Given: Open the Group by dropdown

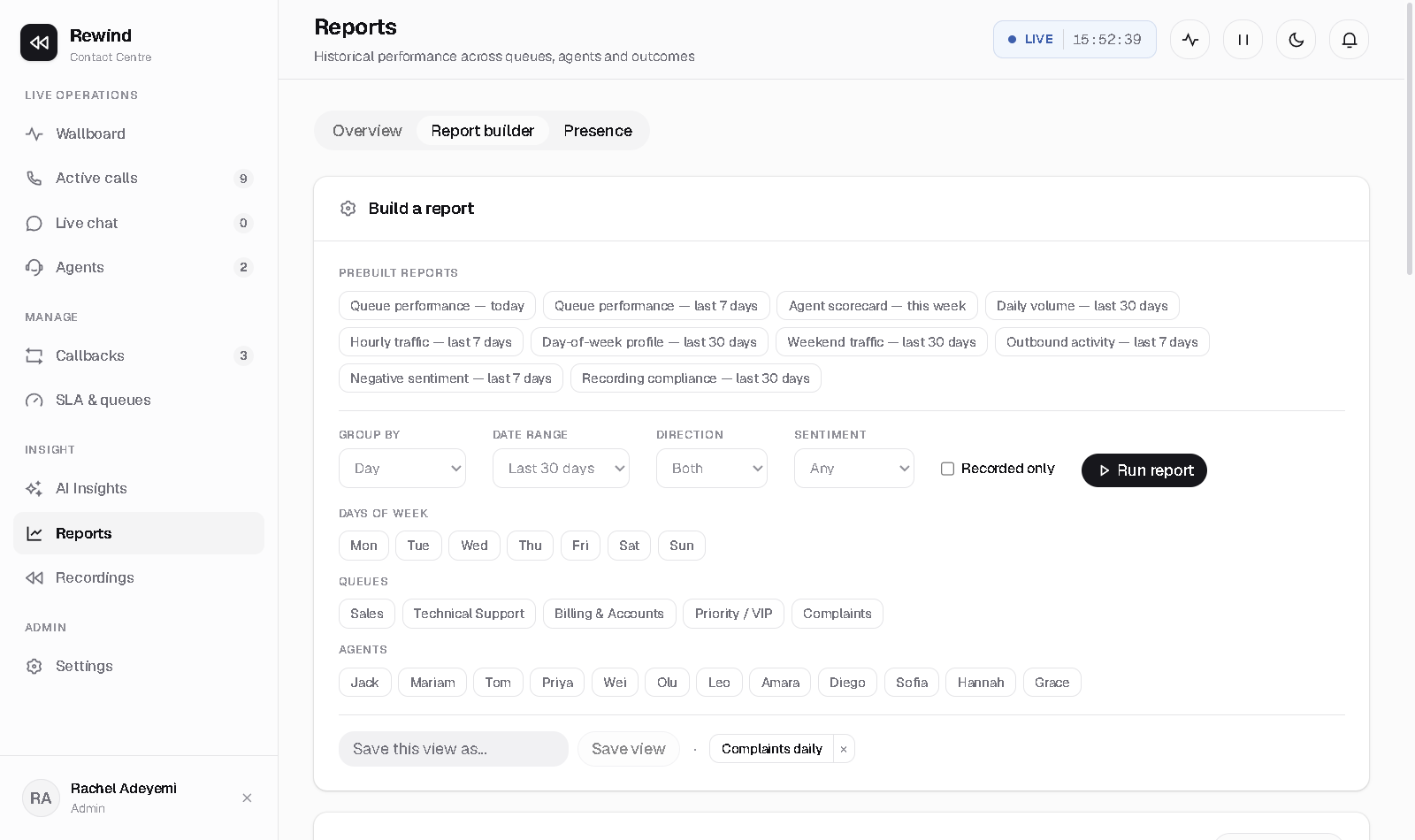Looking at the screenshot, I should (x=402, y=469).
